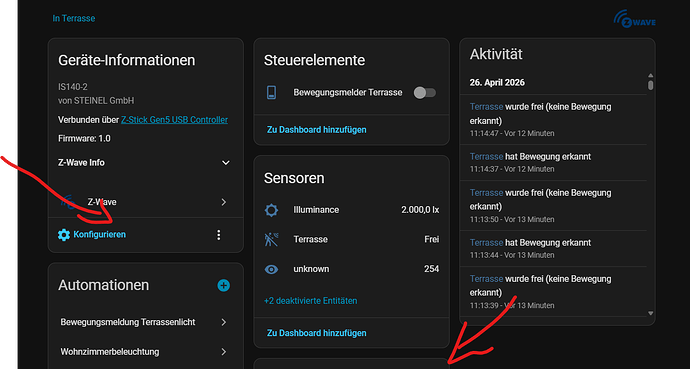Image resolution: width=690 pixels, height=369 pixels.
Task: Click the Z-Wave integration label
Action: point(102,202)
